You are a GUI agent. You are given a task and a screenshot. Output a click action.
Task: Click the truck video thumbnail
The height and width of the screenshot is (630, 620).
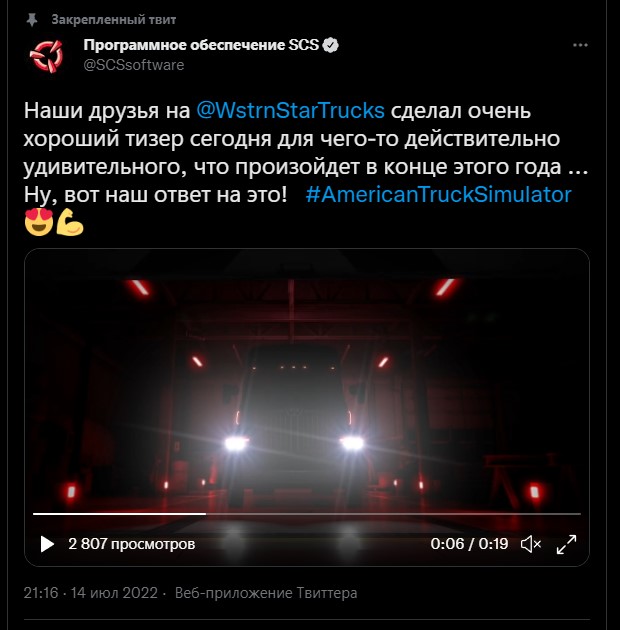point(307,382)
